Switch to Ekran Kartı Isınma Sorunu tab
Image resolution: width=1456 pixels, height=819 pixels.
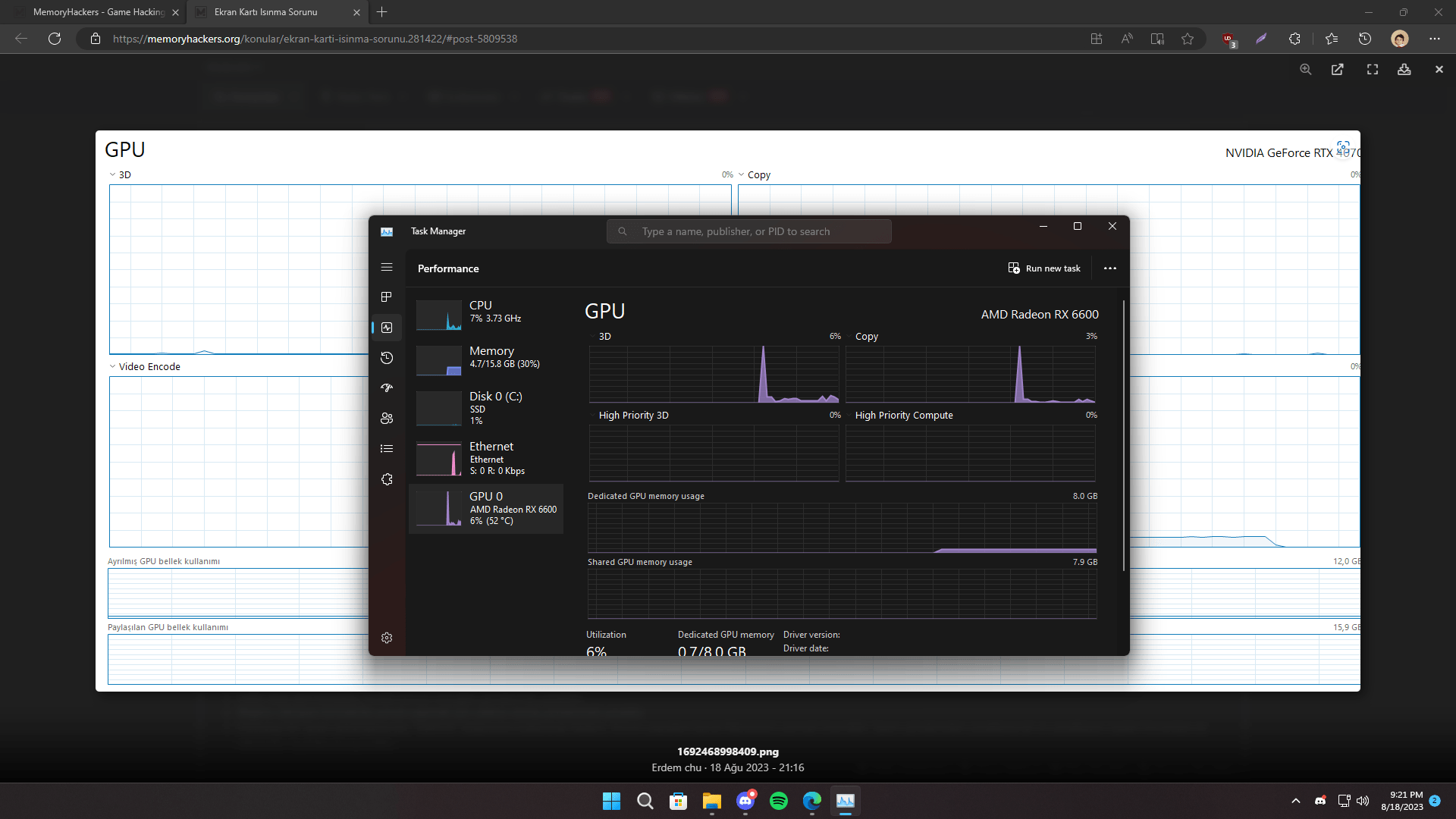266,12
